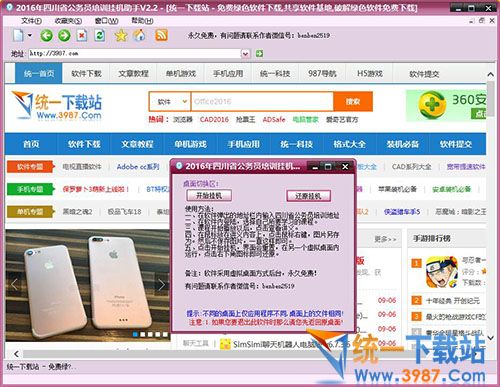The height and width of the screenshot is (387, 500).
Task: Stop loading with the red X page icon
Action: point(82,35)
